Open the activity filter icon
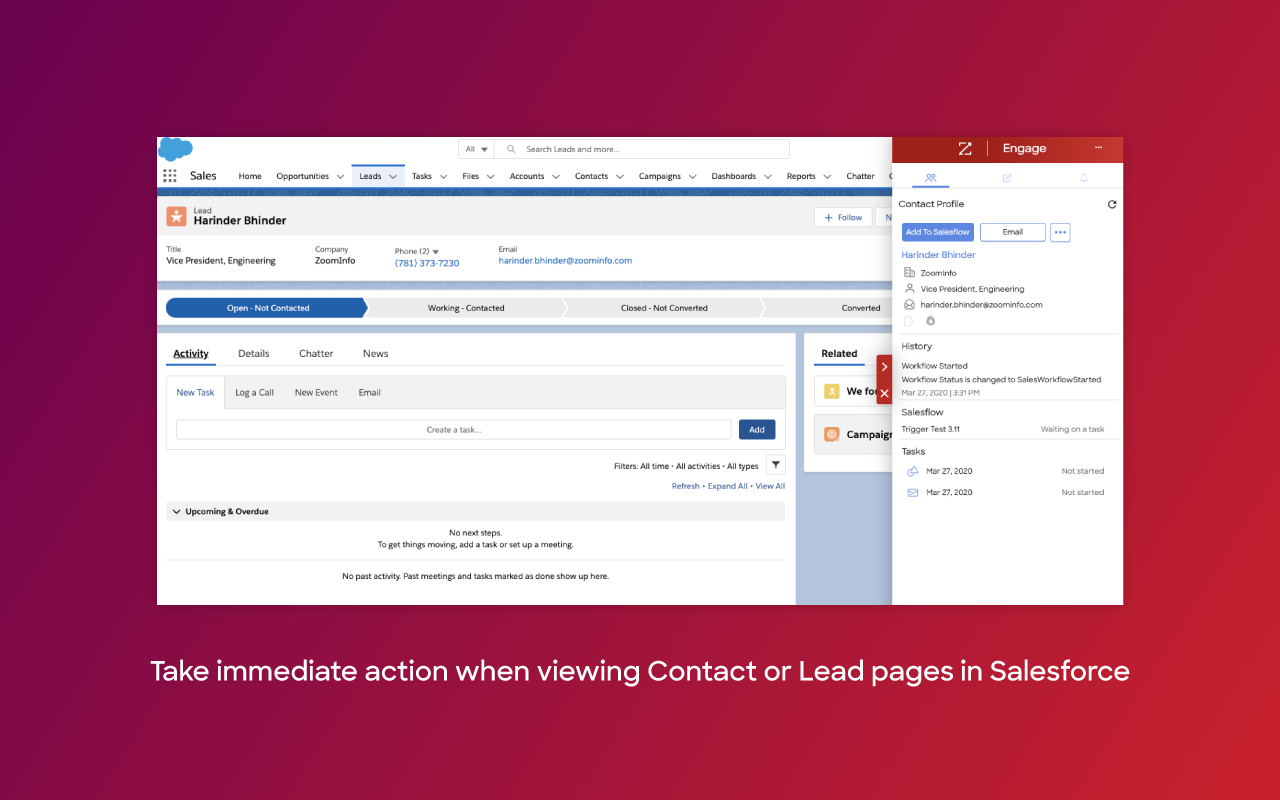This screenshot has width=1280, height=800. 775,464
